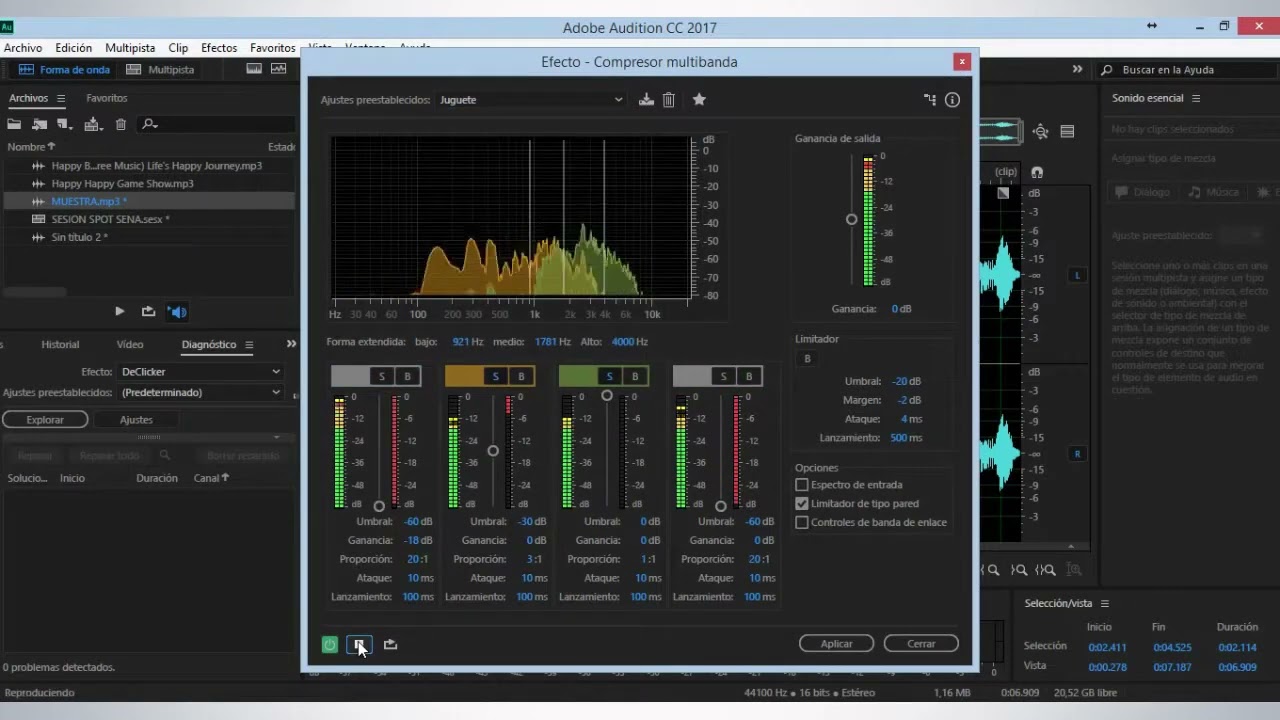Click the Explorar button

(x=45, y=420)
